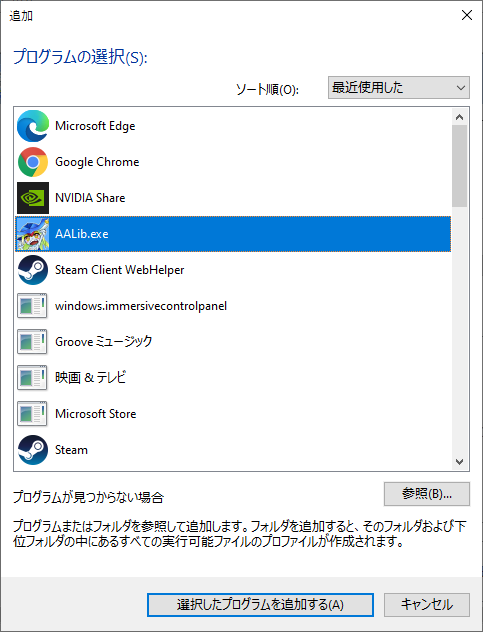Close the 追加 dialog with X

pos(467,15)
